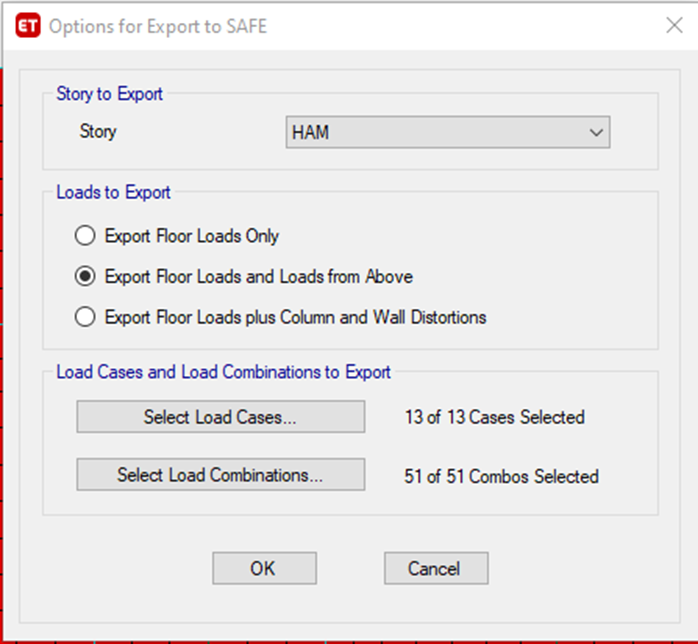Select Export Floor Loads Only option
Image resolution: width=698 pixels, height=644 pixels.
pos(85,237)
